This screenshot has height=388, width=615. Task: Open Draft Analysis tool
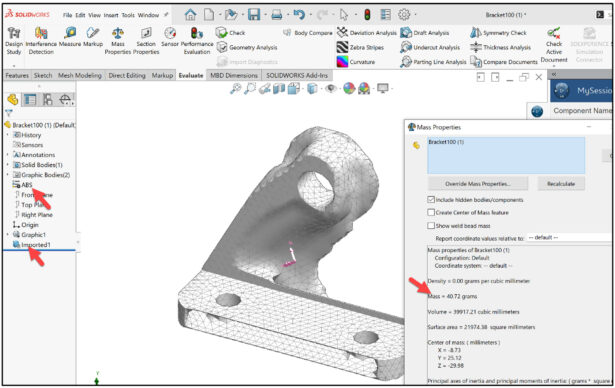coord(425,33)
